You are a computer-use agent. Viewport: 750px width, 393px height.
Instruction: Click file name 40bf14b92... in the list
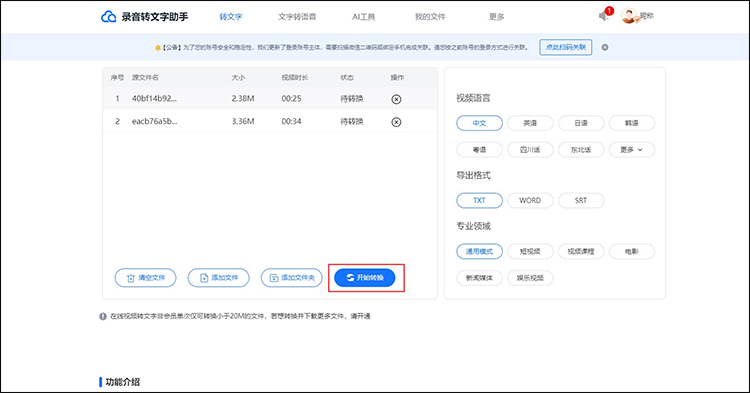coord(154,98)
